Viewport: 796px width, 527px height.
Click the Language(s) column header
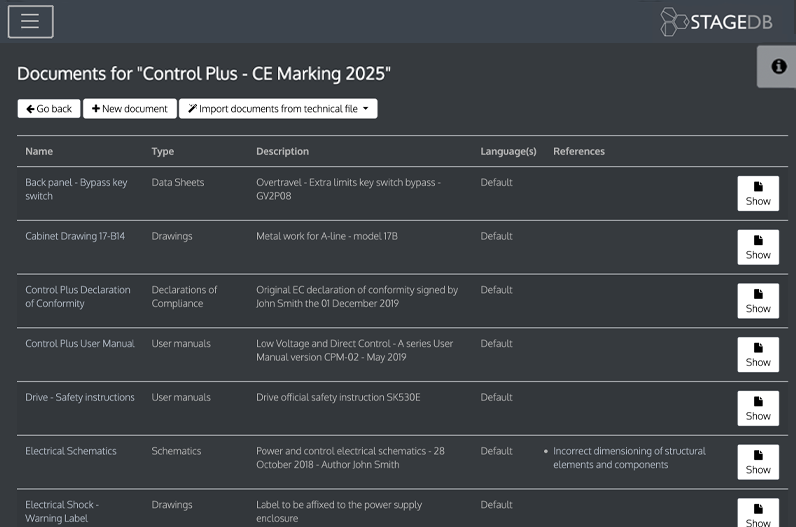click(508, 151)
